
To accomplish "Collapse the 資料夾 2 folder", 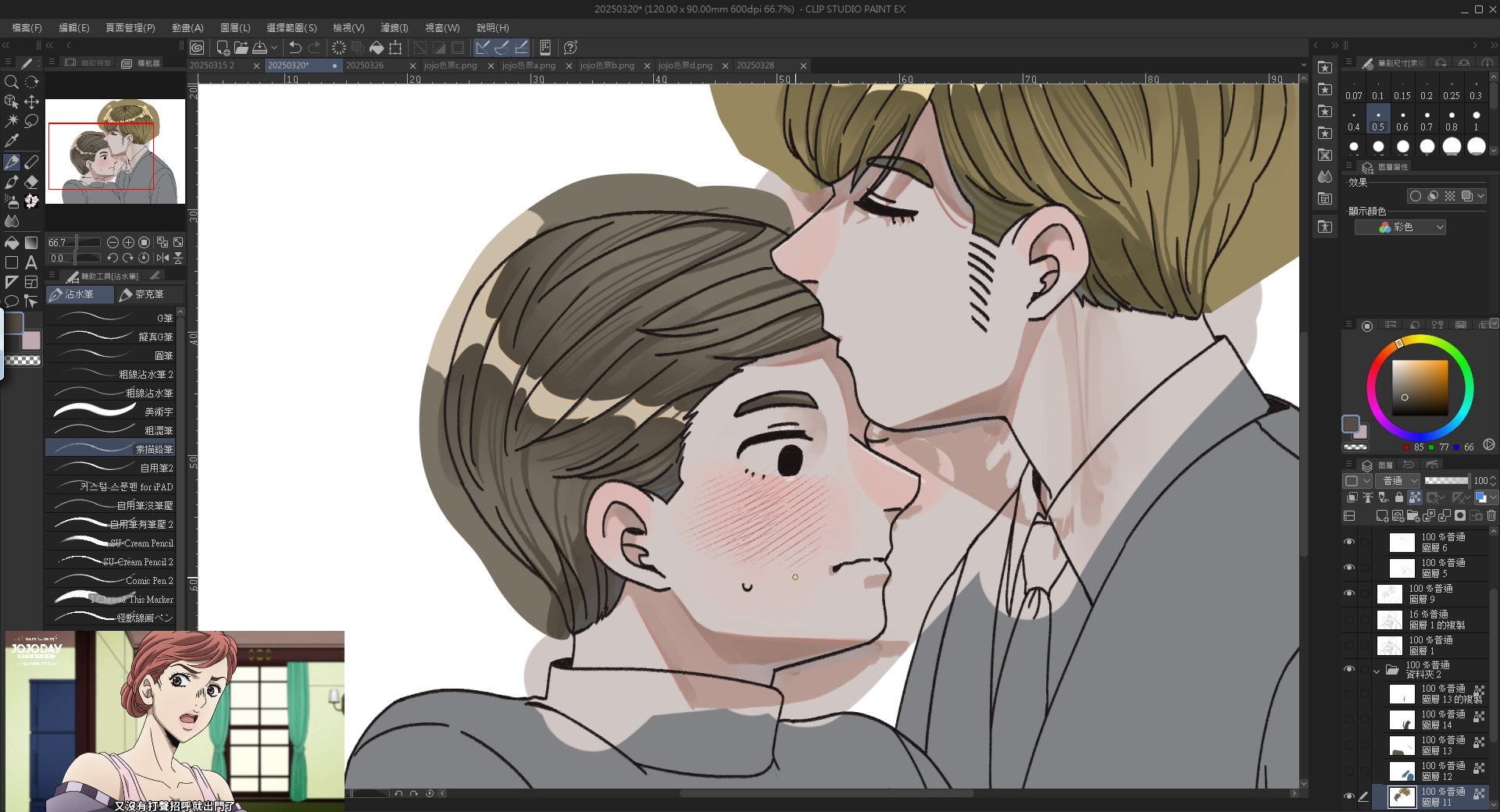I will (1377, 671).
